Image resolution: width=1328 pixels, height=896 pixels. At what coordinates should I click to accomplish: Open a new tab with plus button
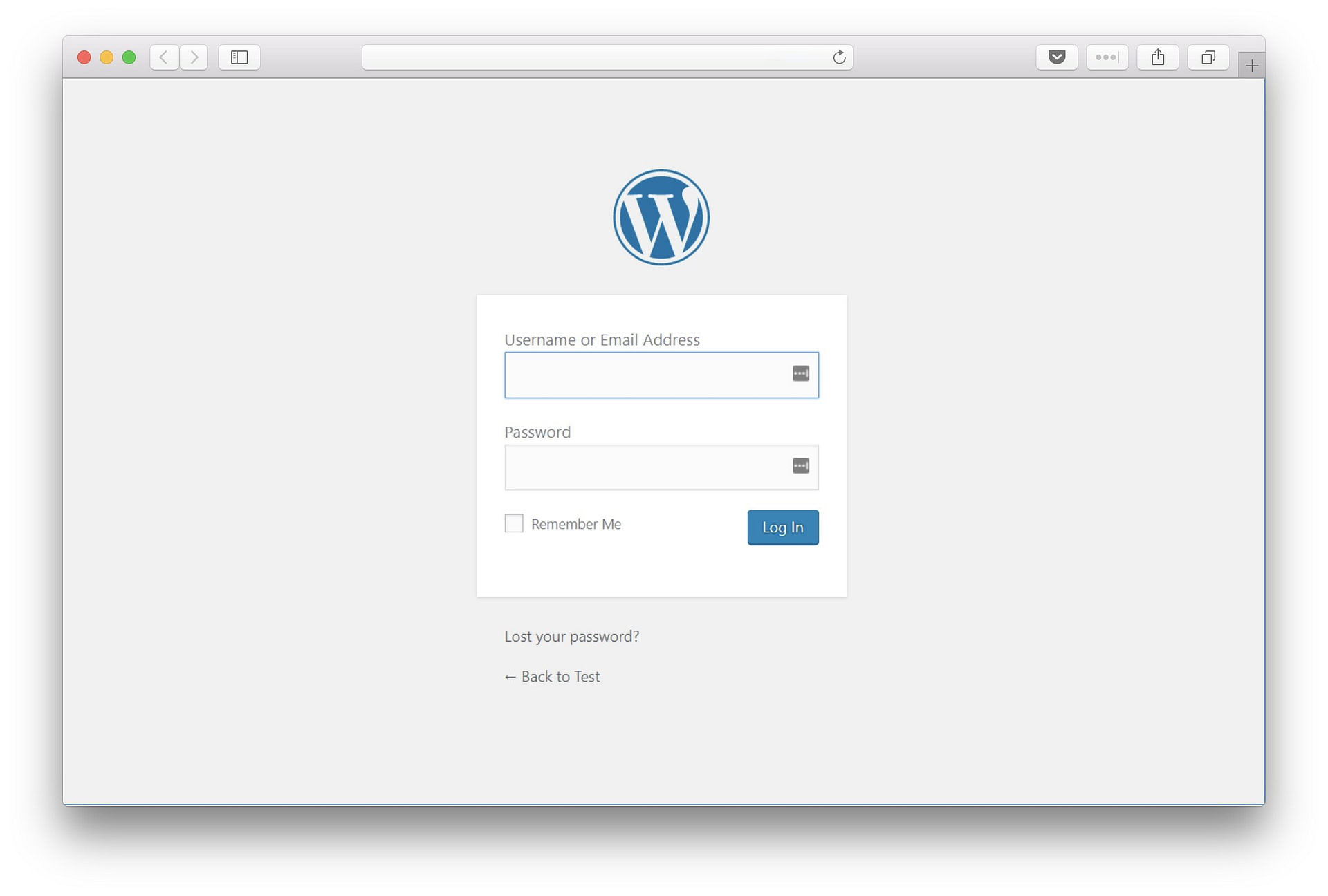coord(1251,66)
